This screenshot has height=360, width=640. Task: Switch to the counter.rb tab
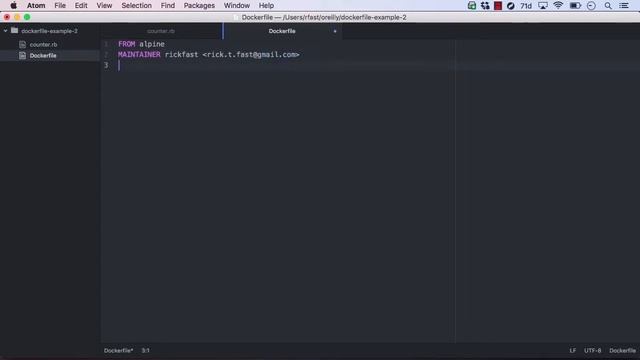click(x=161, y=31)
